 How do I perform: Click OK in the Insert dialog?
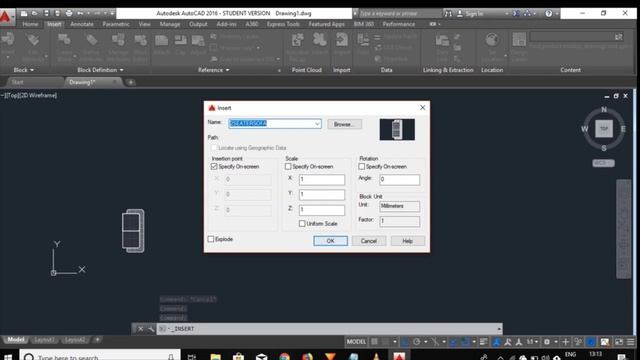[x=331, y=241]
